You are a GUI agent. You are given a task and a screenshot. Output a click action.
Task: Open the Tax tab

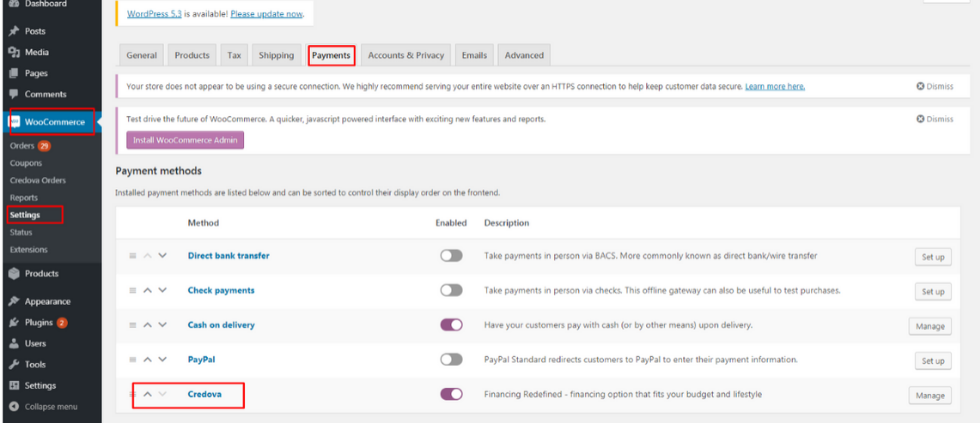point(234,55)
